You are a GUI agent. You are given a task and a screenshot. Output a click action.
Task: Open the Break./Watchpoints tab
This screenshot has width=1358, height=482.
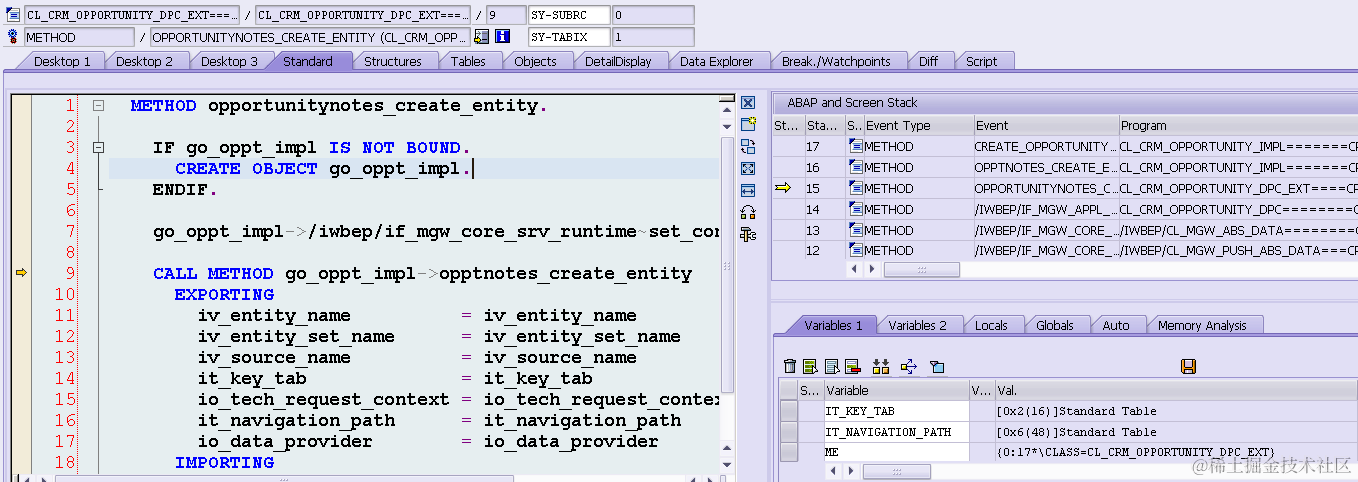pyautogui.click(x=836, y=61)
